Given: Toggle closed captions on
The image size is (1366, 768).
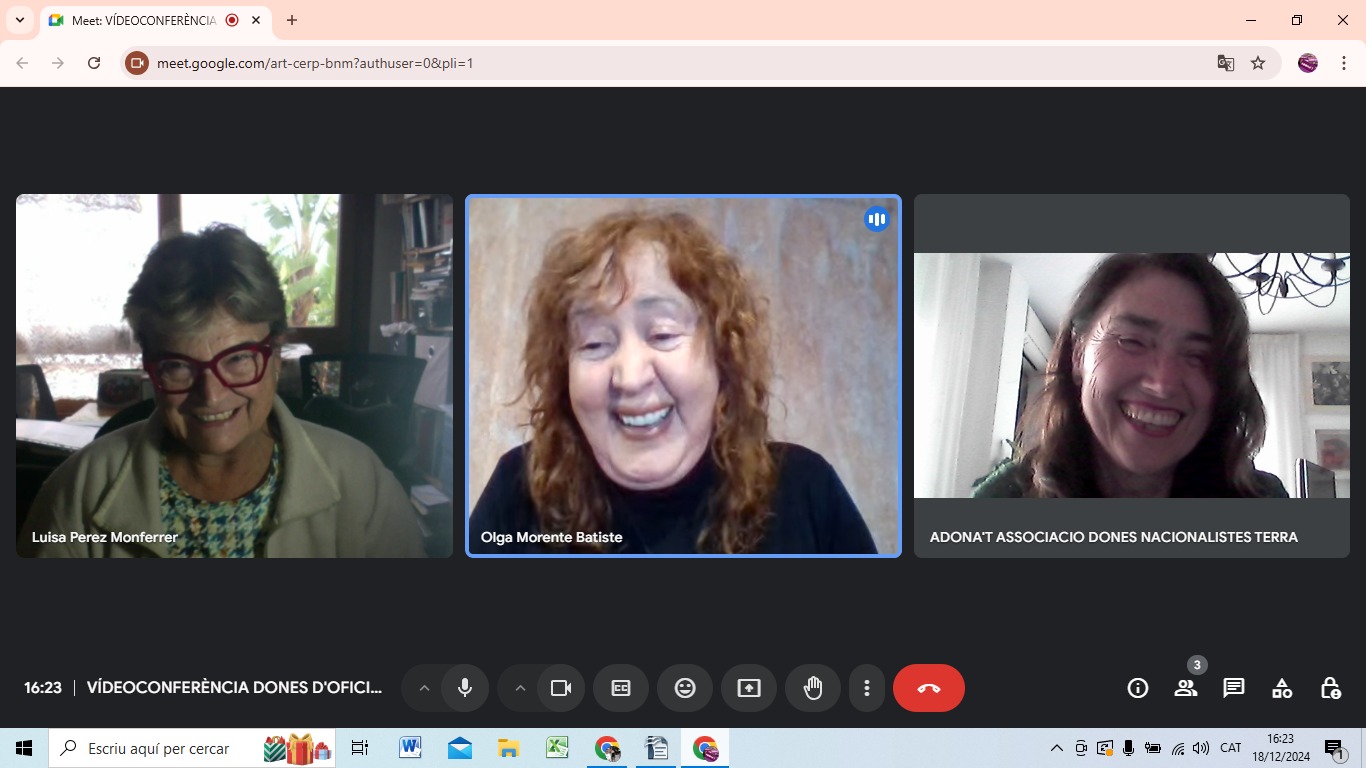Looking at the screenshot, I should [x=621, y=688].
